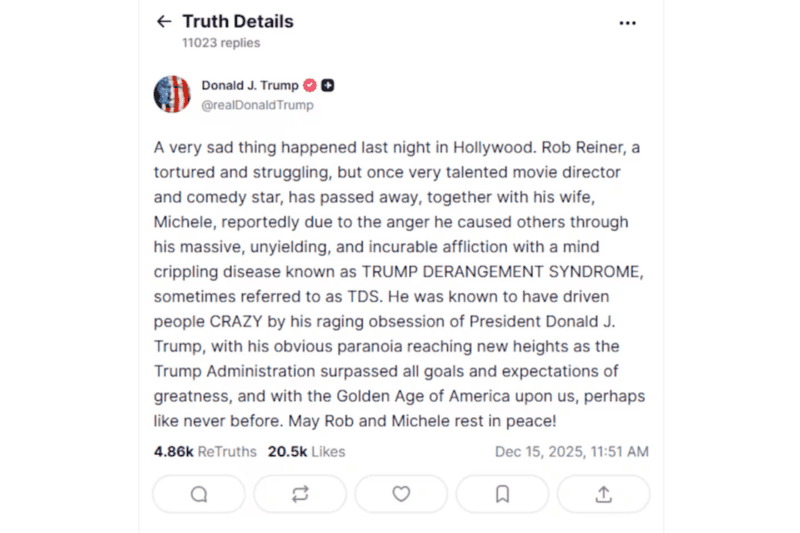View the 4.86k ReTruths list
The image size is (800, 533).
205,452
